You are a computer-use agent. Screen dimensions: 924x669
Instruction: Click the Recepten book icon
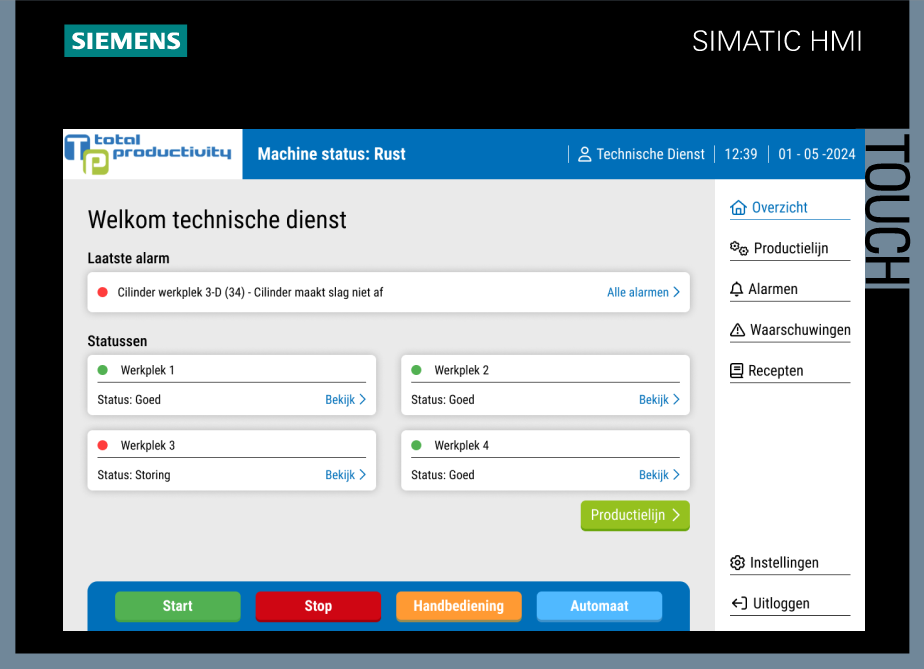[x=737, y=371]
